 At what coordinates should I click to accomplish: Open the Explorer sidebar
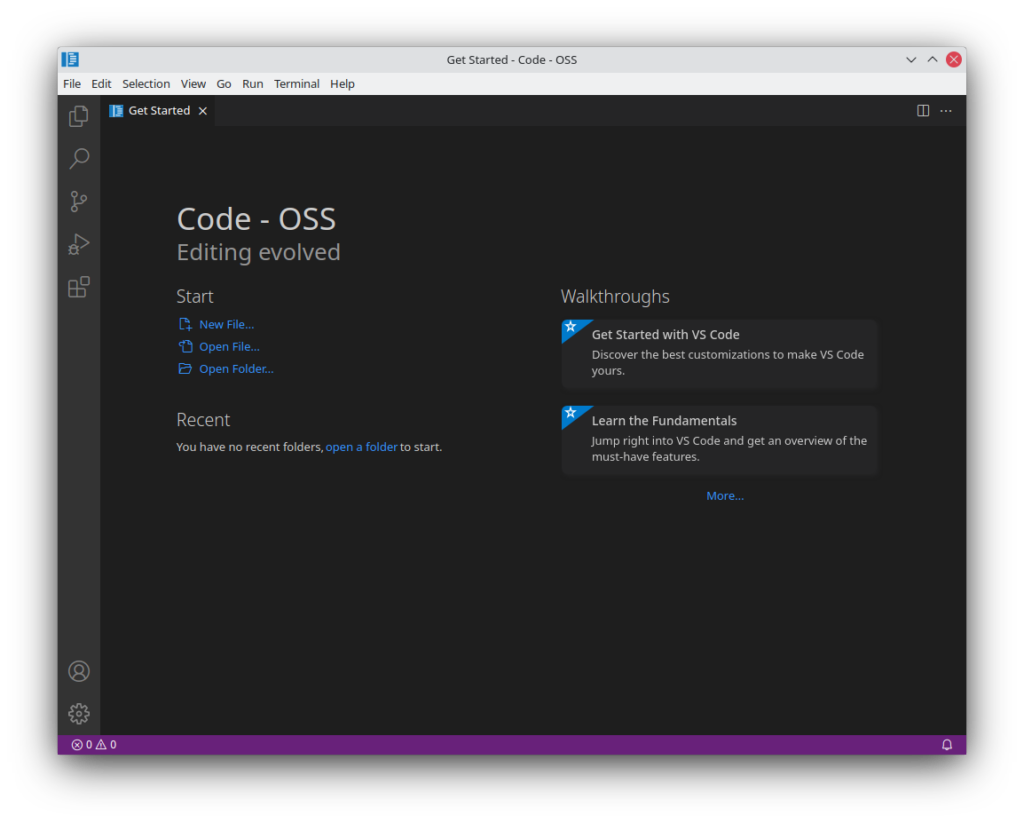tap(79, 116)
